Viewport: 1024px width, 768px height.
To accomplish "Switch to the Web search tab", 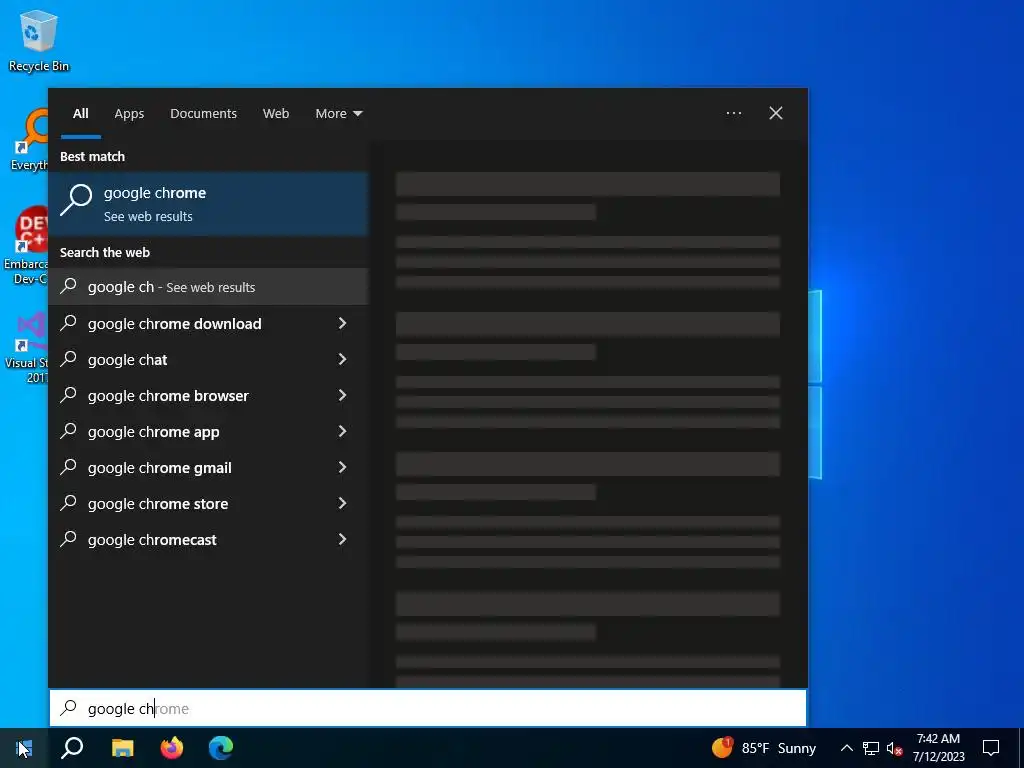I will pyautogui.click(x=276, y=114).
